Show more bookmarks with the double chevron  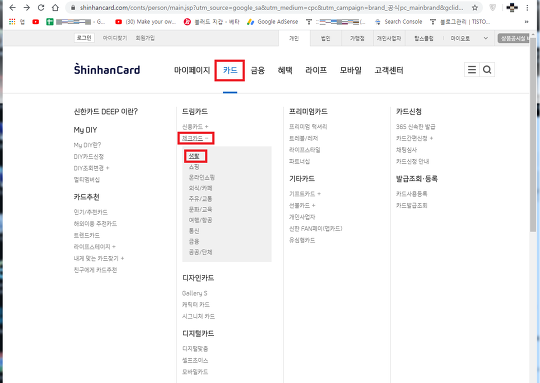click(x=527, y=22)
